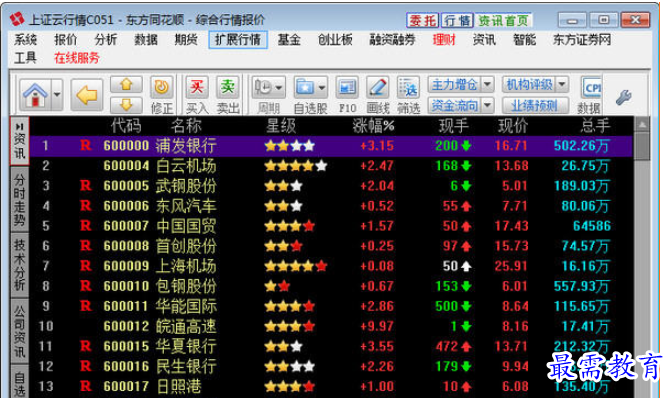Screen dimensions: 671x398
Task: Expand the 主力增仓 dropdown arrow
Action: pos(487,84)
